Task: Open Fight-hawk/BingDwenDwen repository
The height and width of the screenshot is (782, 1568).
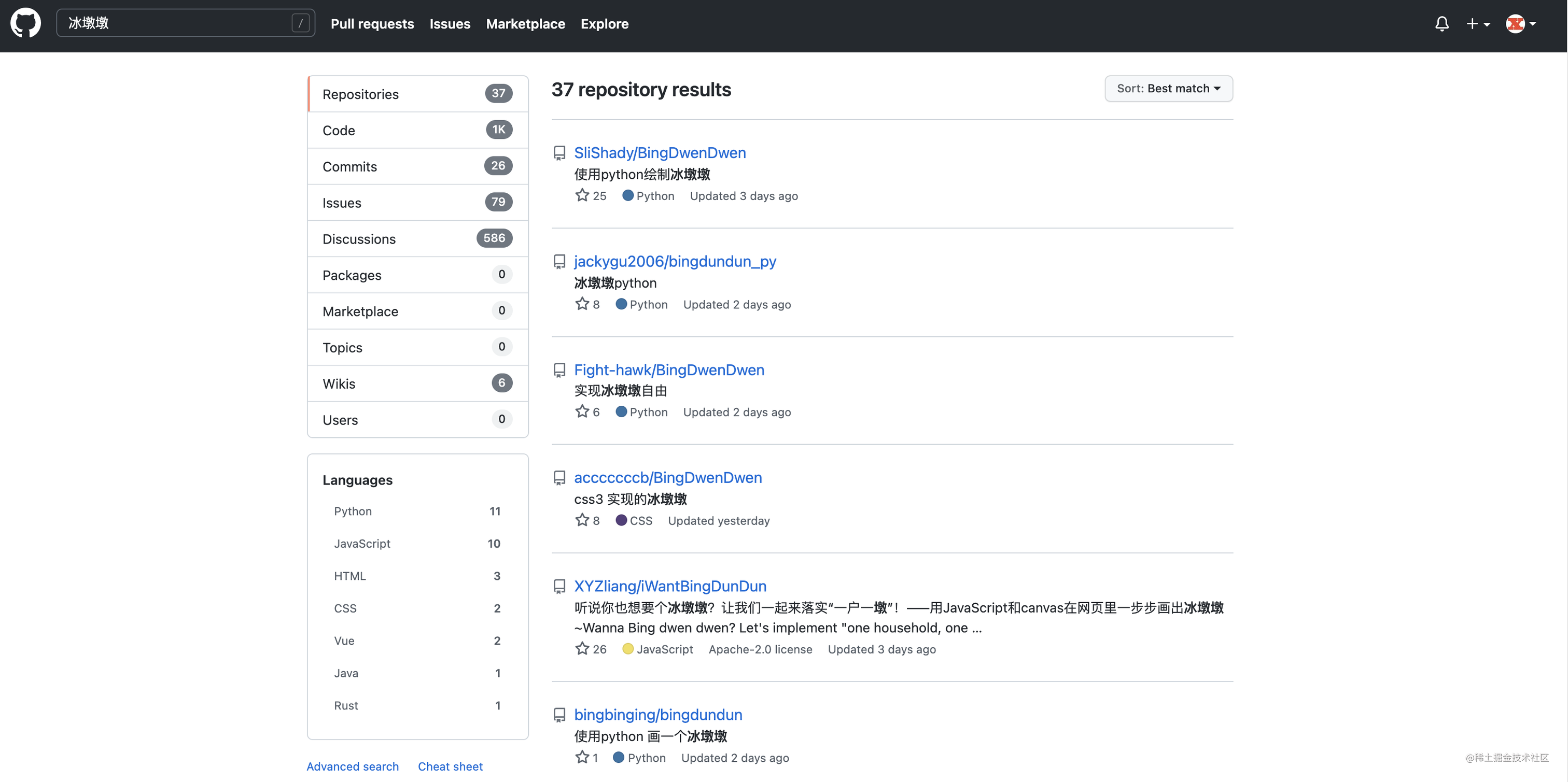Action: pyautogui.click(x=669, y=369)
